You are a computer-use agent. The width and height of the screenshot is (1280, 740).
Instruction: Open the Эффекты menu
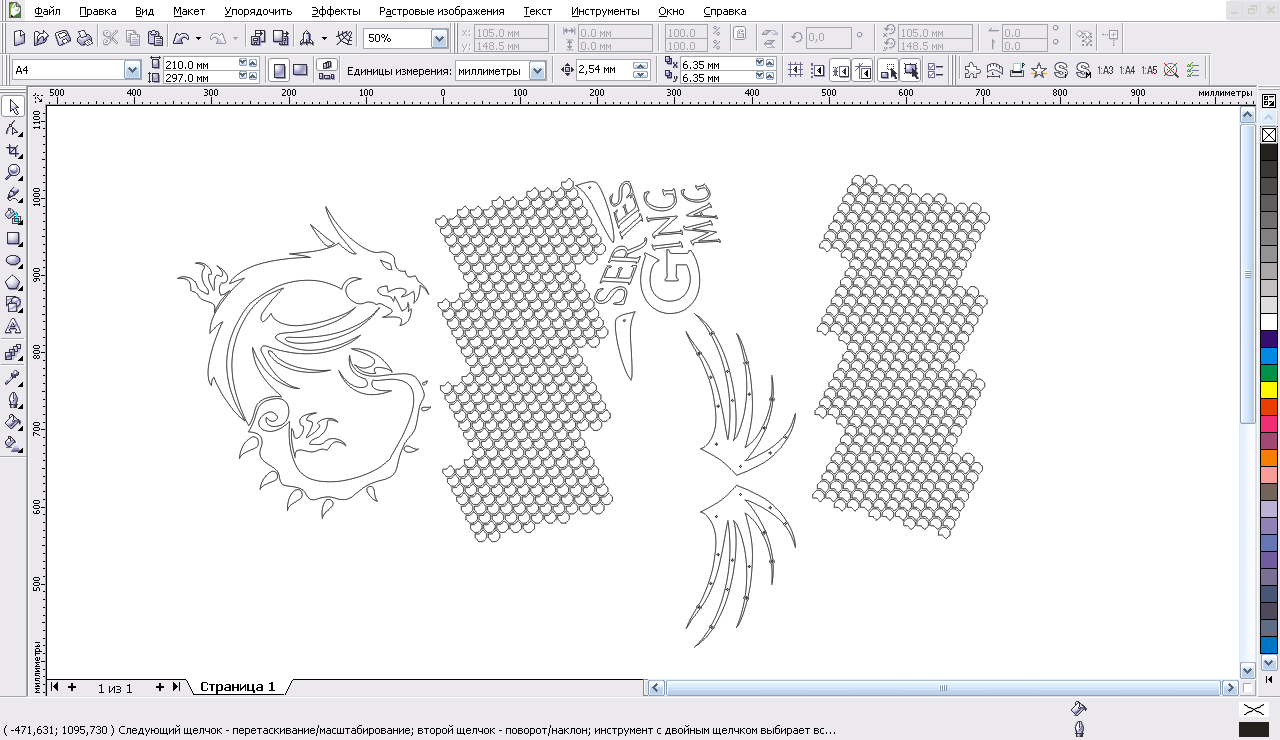click(x=335, y=11)
